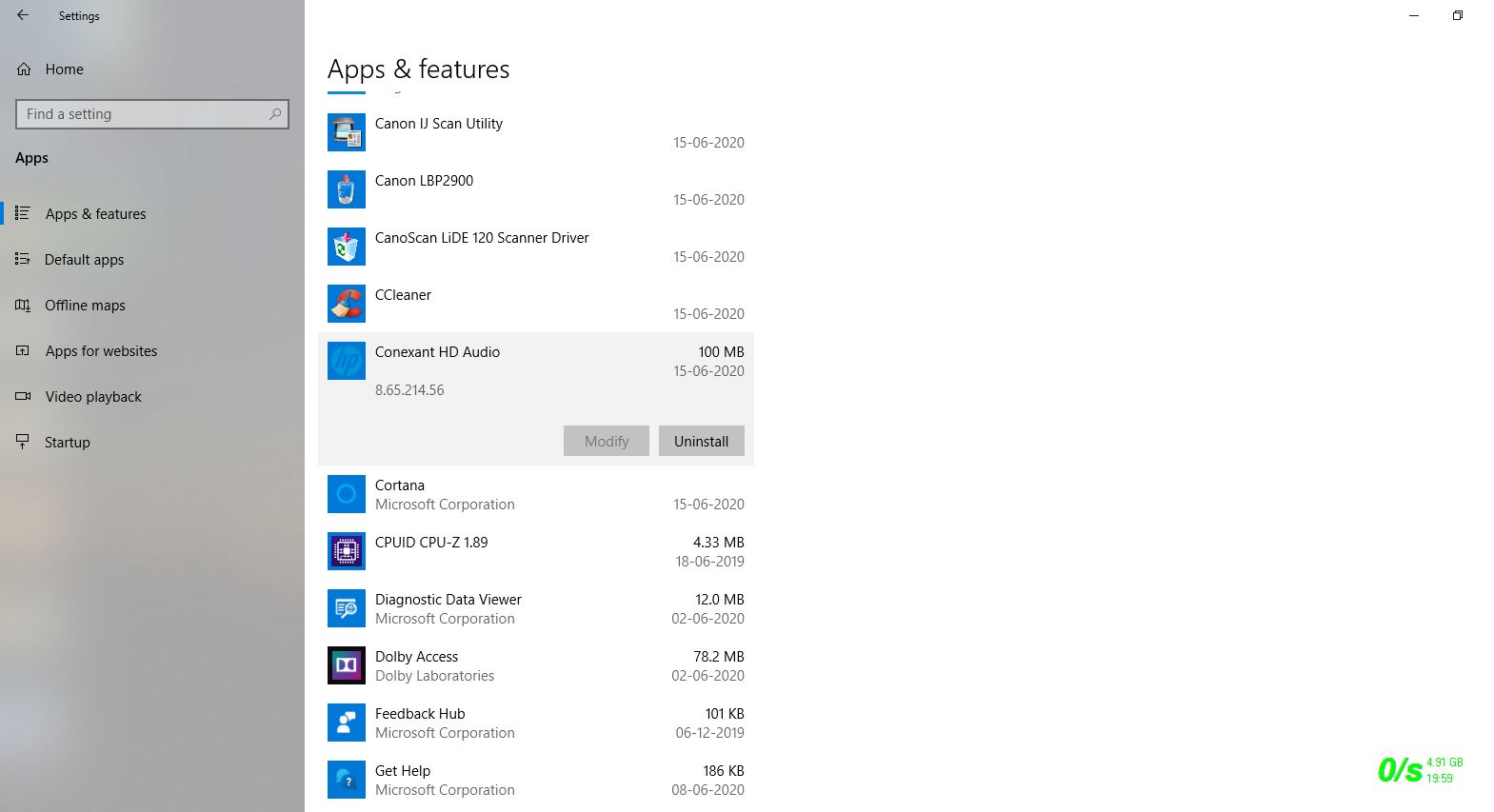Open the Video playback section
This screenshot has height=812, width=1494.
152,396
